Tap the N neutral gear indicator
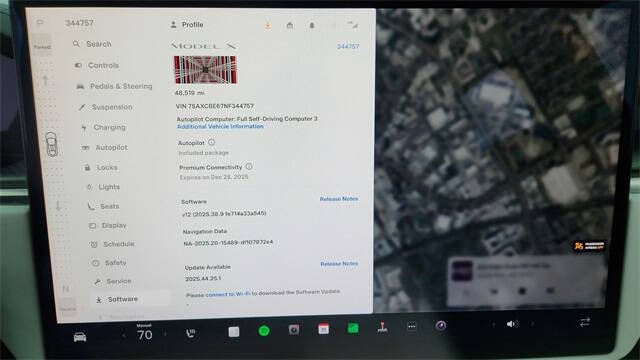The image size is (640, 360). pos(66,289)
